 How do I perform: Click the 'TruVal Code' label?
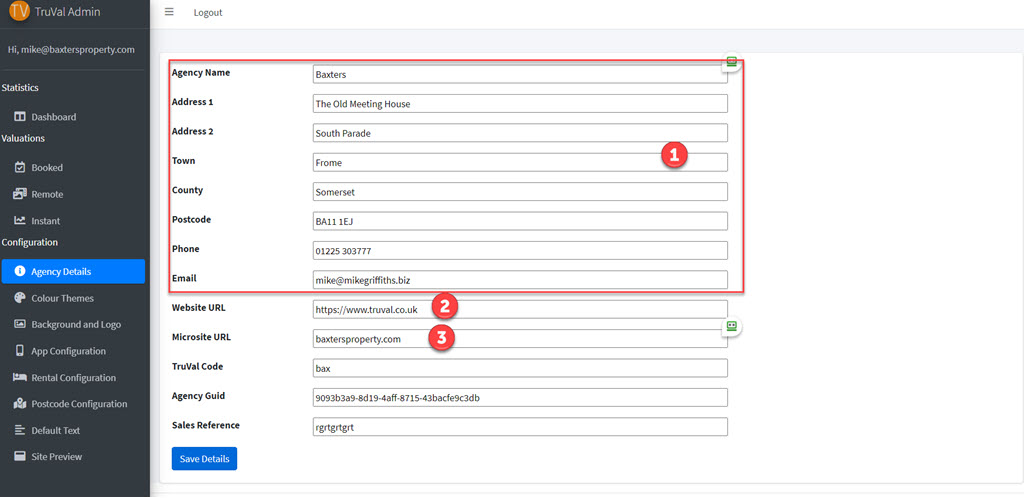(197, 366)
